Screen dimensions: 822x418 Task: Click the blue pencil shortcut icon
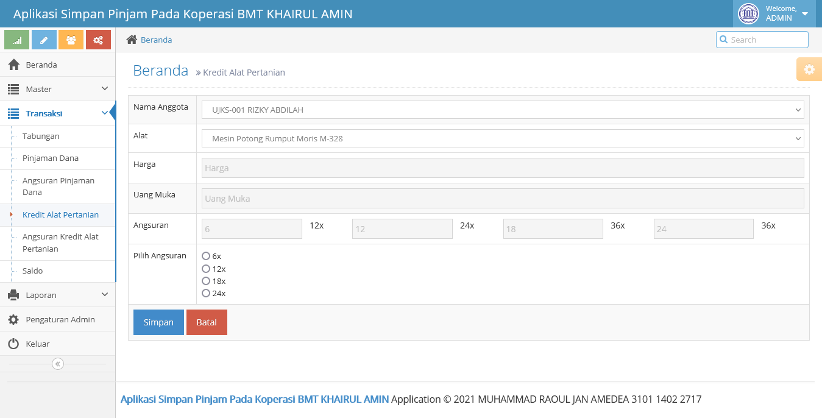[x=44, y=40]
